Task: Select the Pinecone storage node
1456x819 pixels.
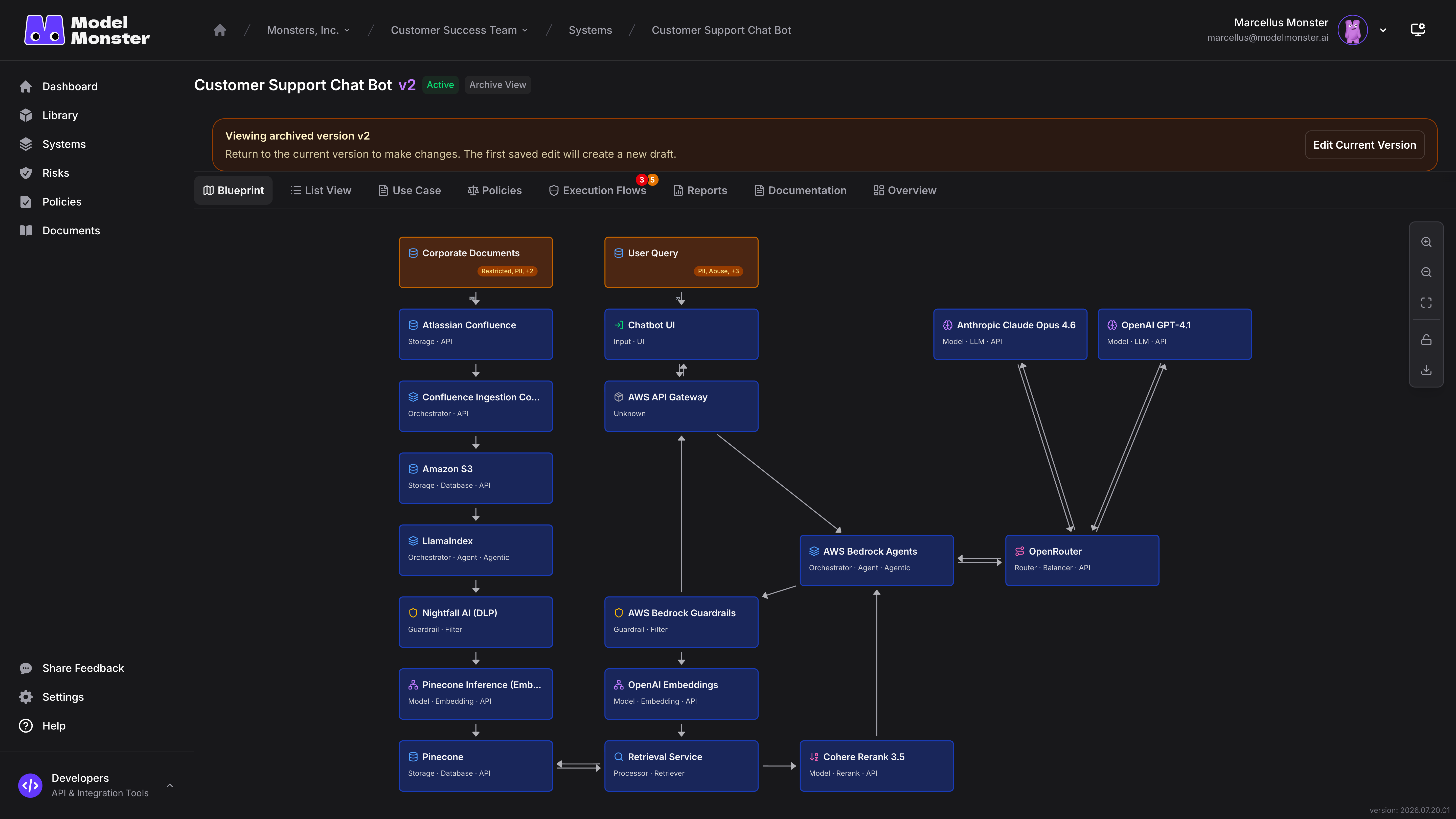Action: [x=476, y=766]
